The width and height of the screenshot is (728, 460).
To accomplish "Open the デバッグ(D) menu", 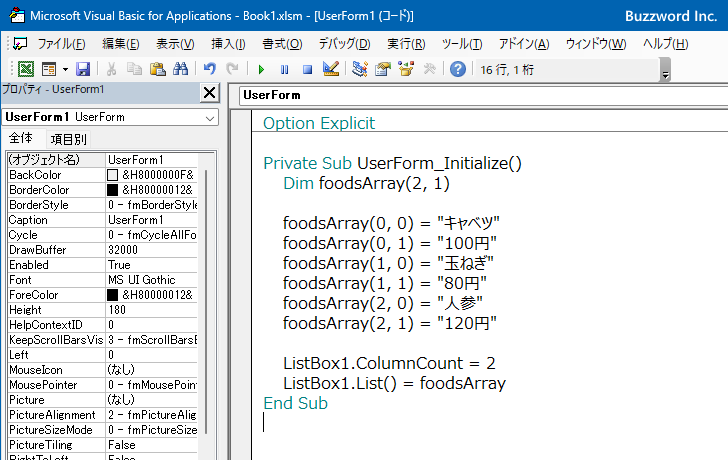I will 344,44.
